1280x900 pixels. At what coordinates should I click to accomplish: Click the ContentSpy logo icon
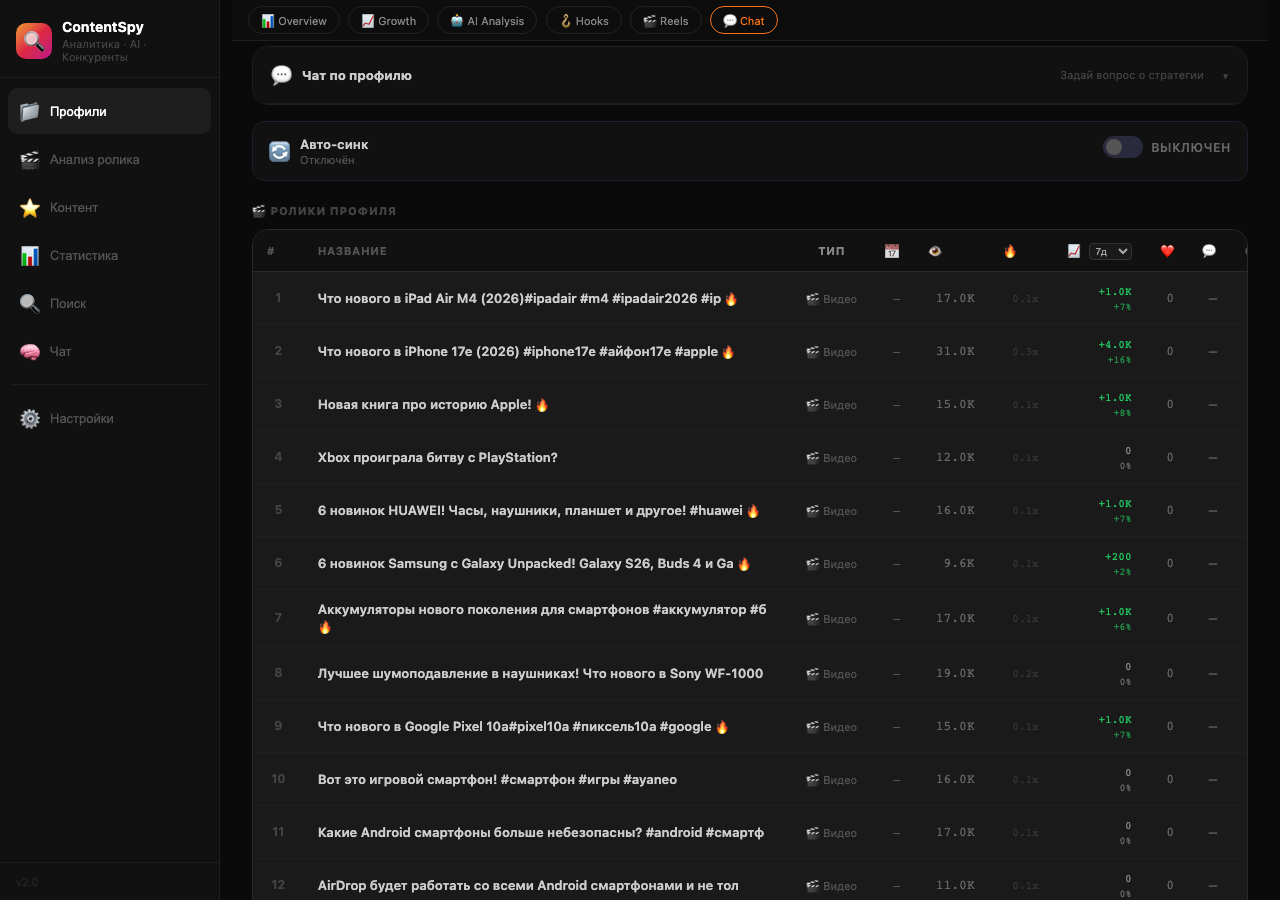click(x=34, y=39)
